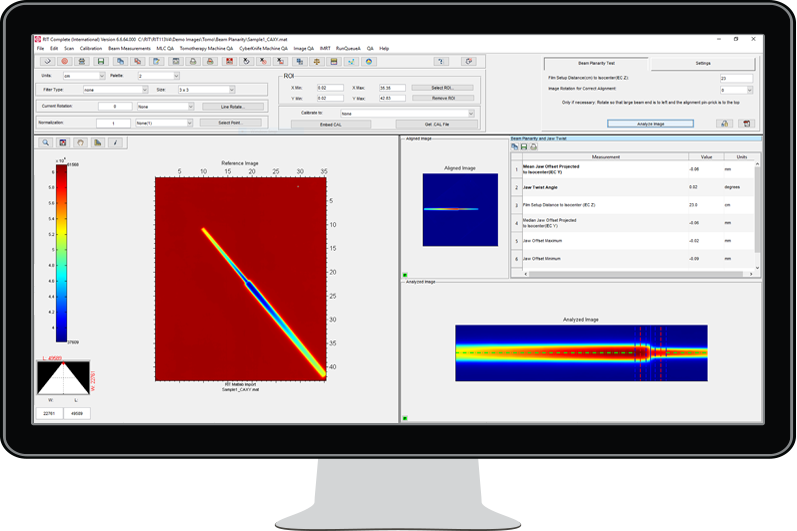Click the Select ROI button
Image resolution: width=797 pixels, height=531 pixels.
coord(443,88)
